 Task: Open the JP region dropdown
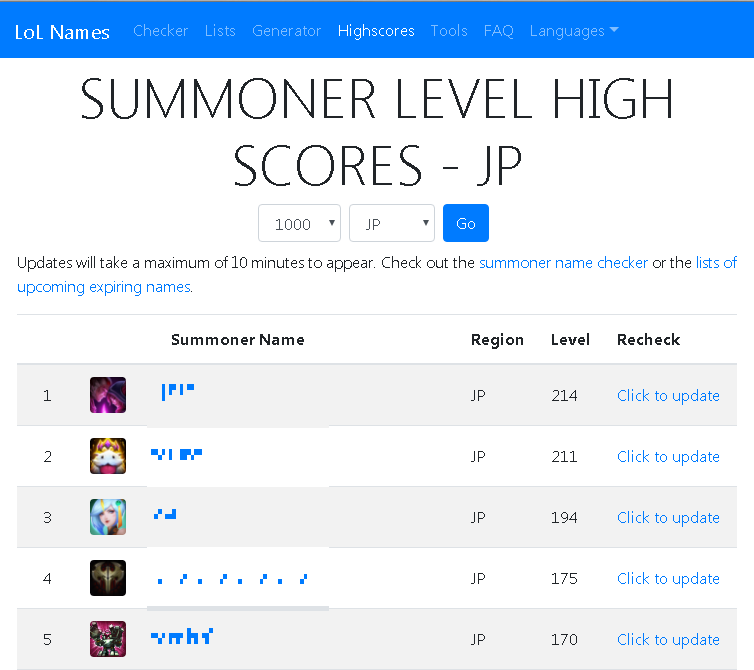point(392,223)
